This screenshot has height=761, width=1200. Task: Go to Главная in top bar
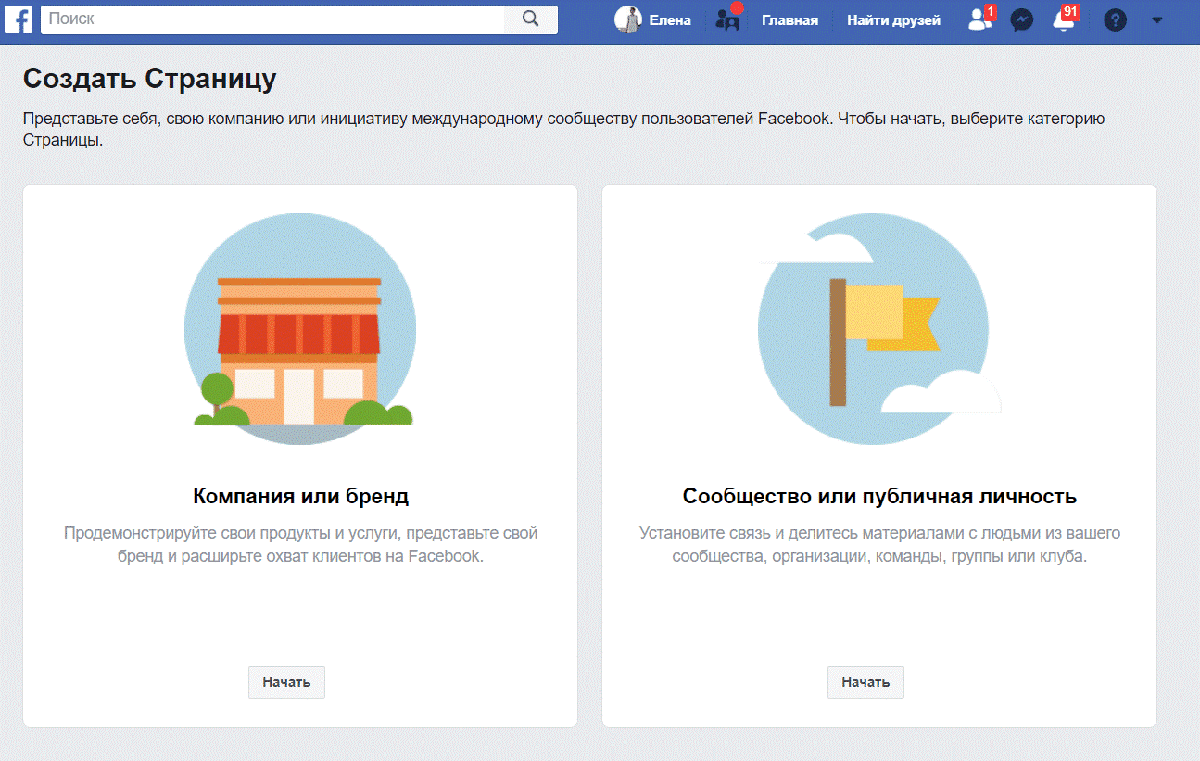790,20
